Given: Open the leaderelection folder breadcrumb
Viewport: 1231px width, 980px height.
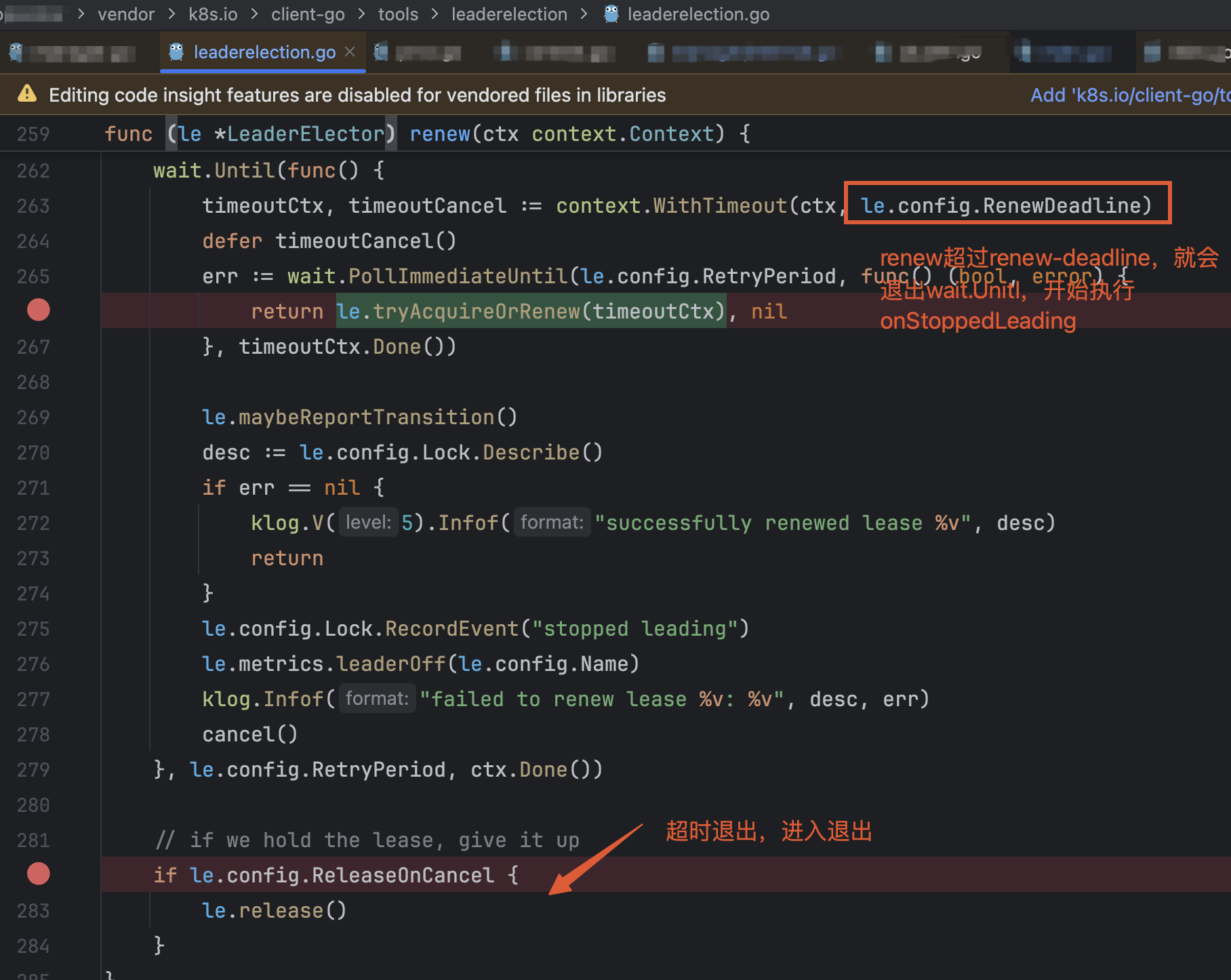Looking at the screenshot, I should (x=509, y=14).
